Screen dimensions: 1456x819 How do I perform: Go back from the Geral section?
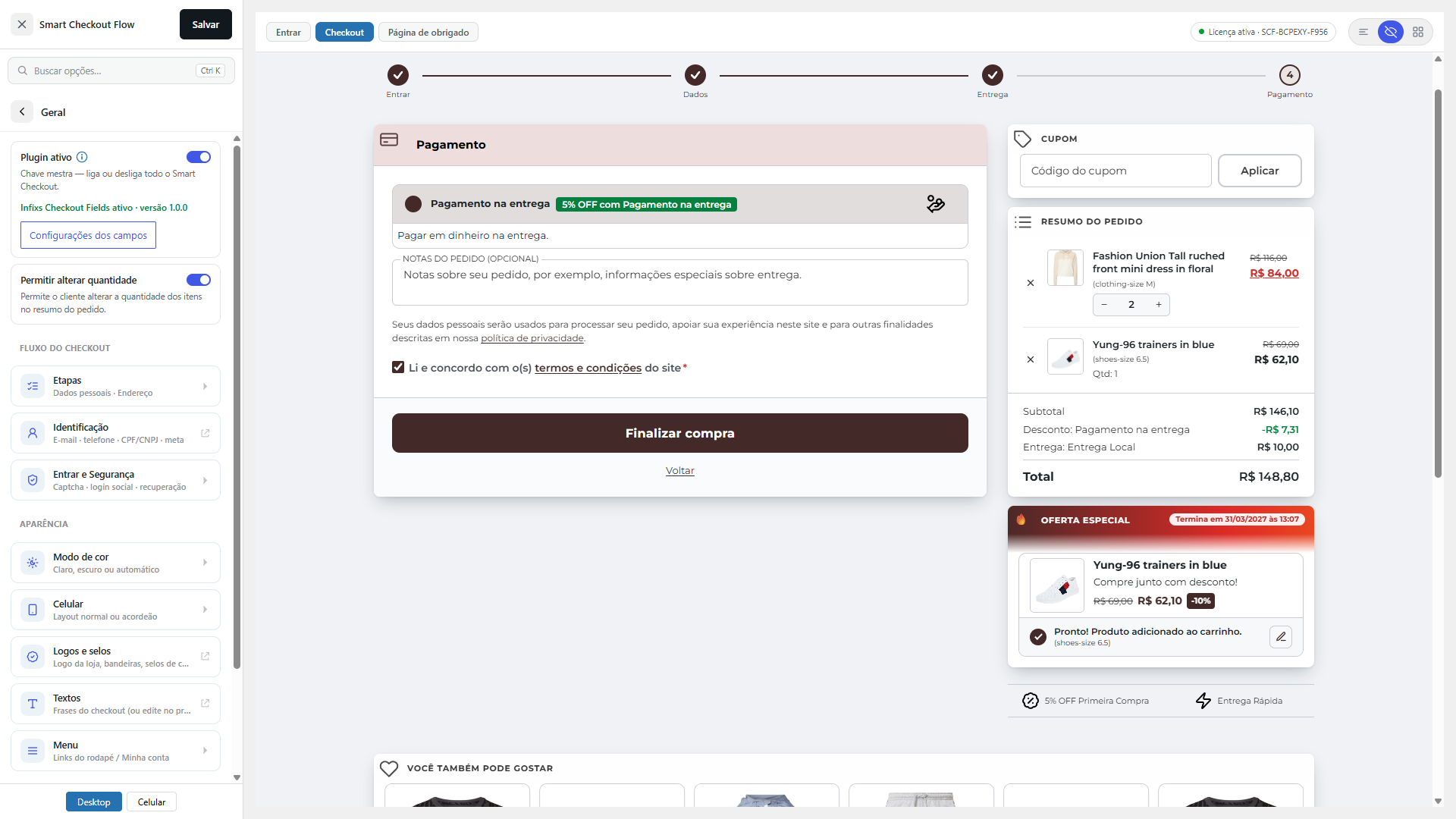tap(22, 112)
